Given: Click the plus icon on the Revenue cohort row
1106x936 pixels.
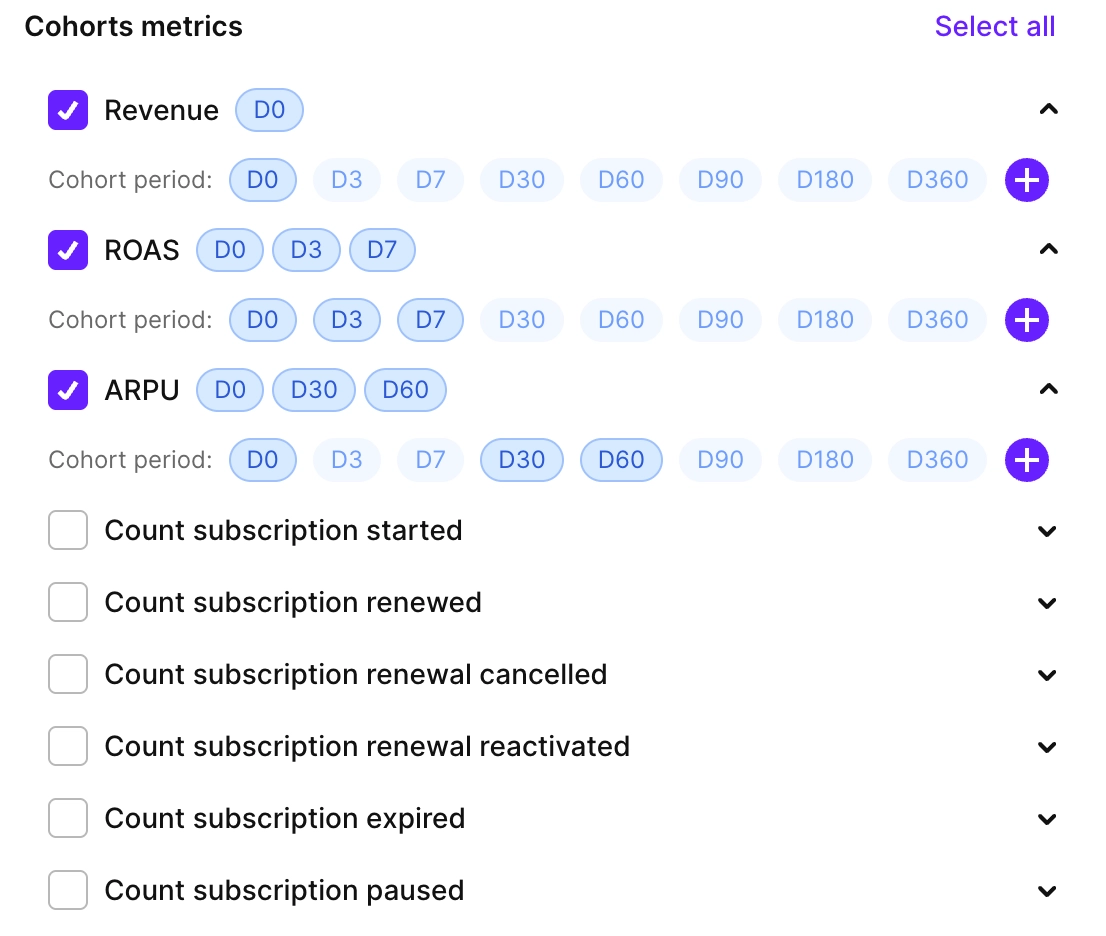Looking at the screenshot, I should pyautogui.click(x=1027, y=180).
